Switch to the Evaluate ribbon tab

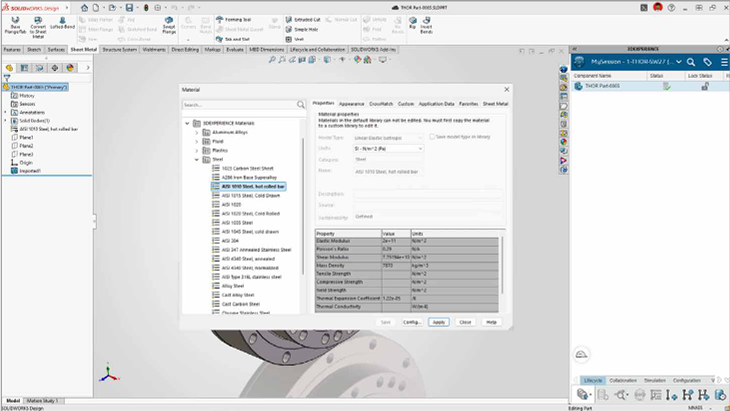[x=235, y=49]
